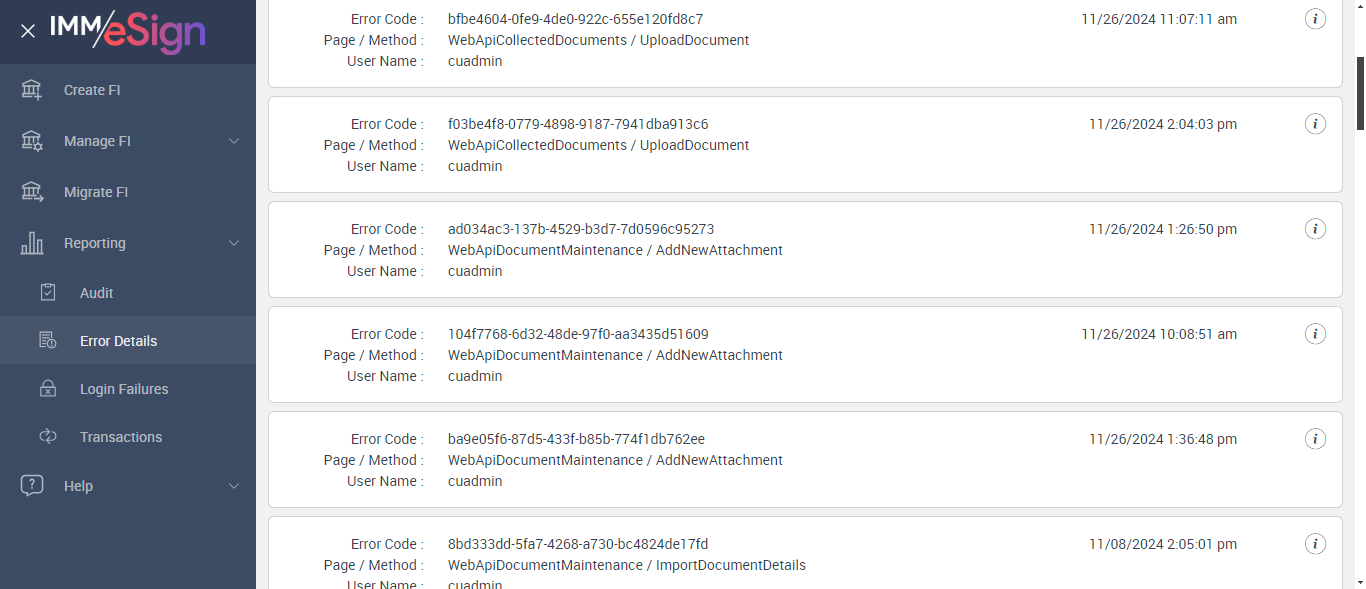Open the Transactions report link
The height and width of the screenshot is (589, 1366).
tap(121, 437)
